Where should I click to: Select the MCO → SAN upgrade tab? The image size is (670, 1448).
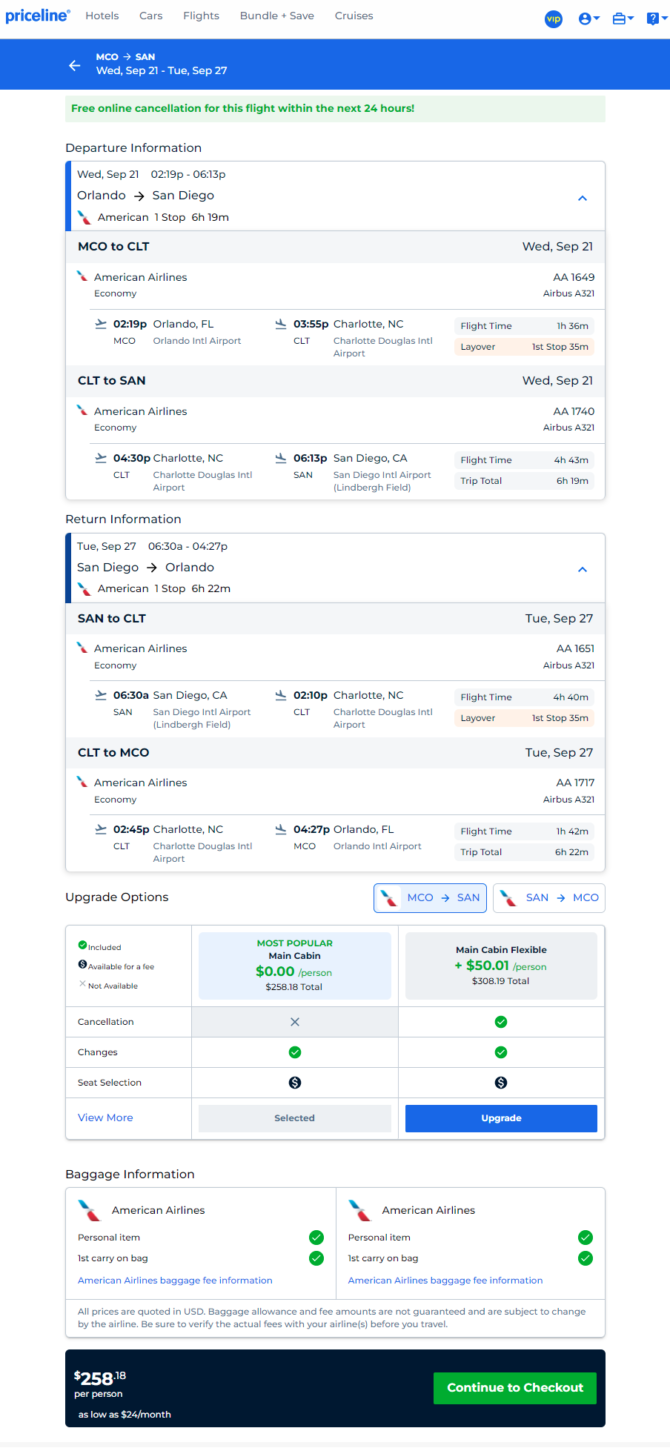pos(430,898)
